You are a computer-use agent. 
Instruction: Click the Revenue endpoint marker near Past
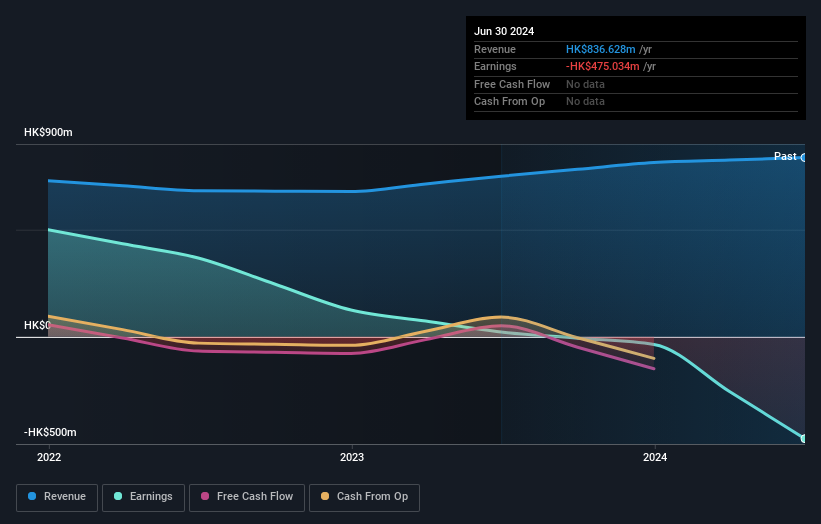tap(804, 158)
